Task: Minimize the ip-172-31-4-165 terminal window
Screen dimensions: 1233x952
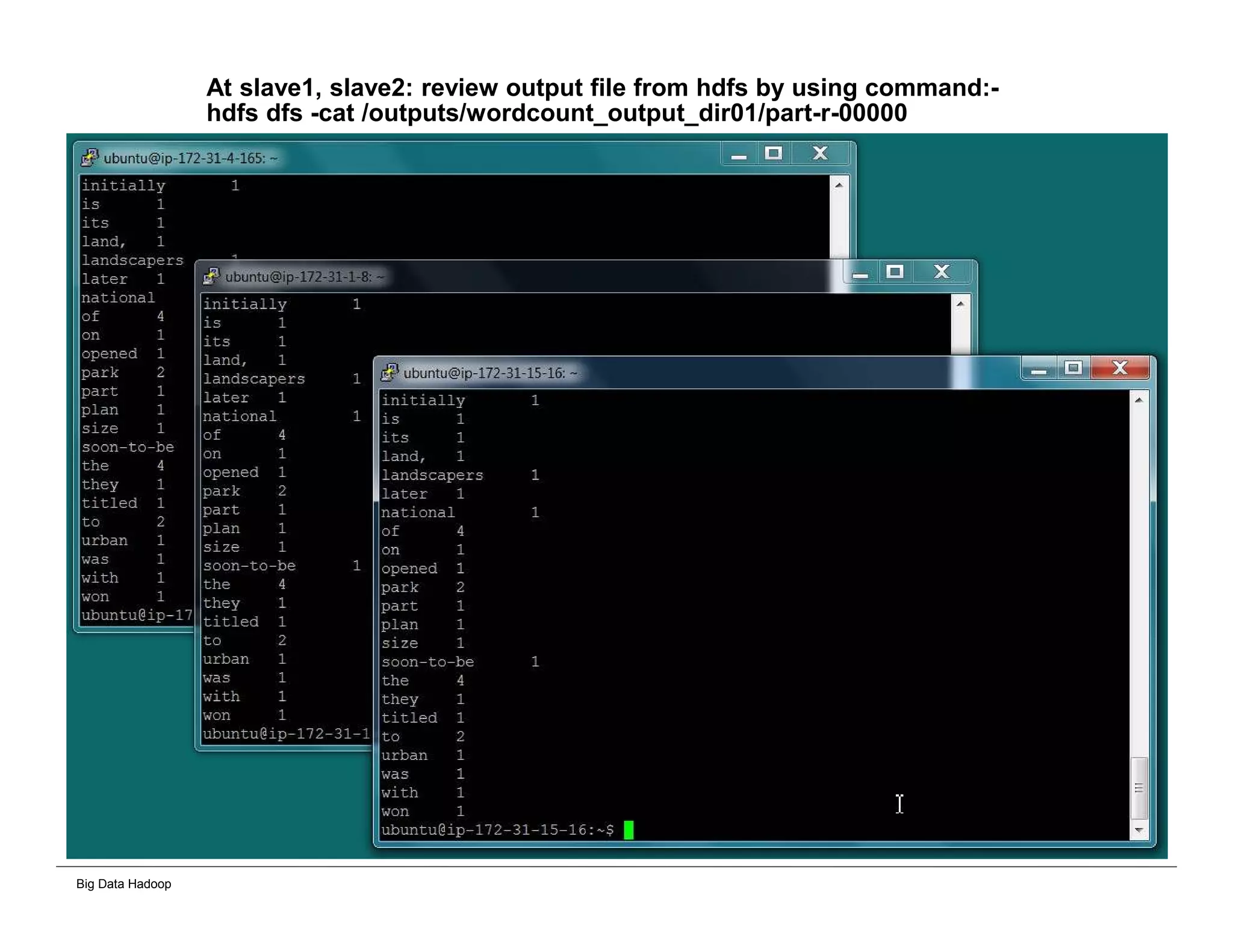Action: (x=739, y=154)
